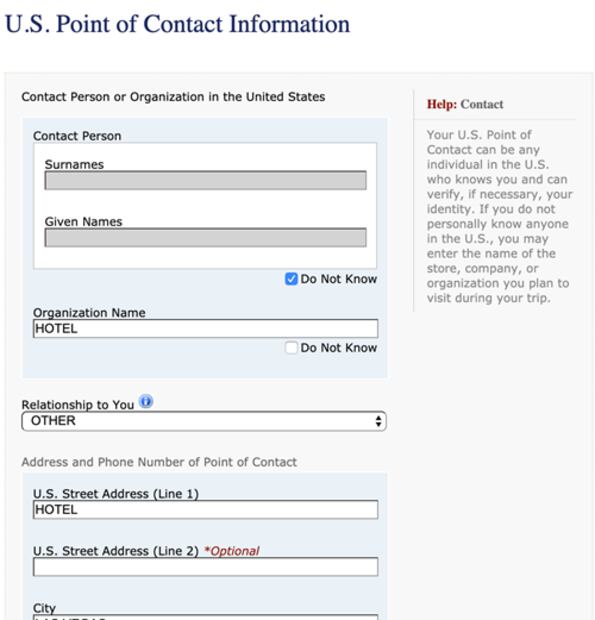Open the Relationship to You dropdown showing OTHER

(204, 421)
